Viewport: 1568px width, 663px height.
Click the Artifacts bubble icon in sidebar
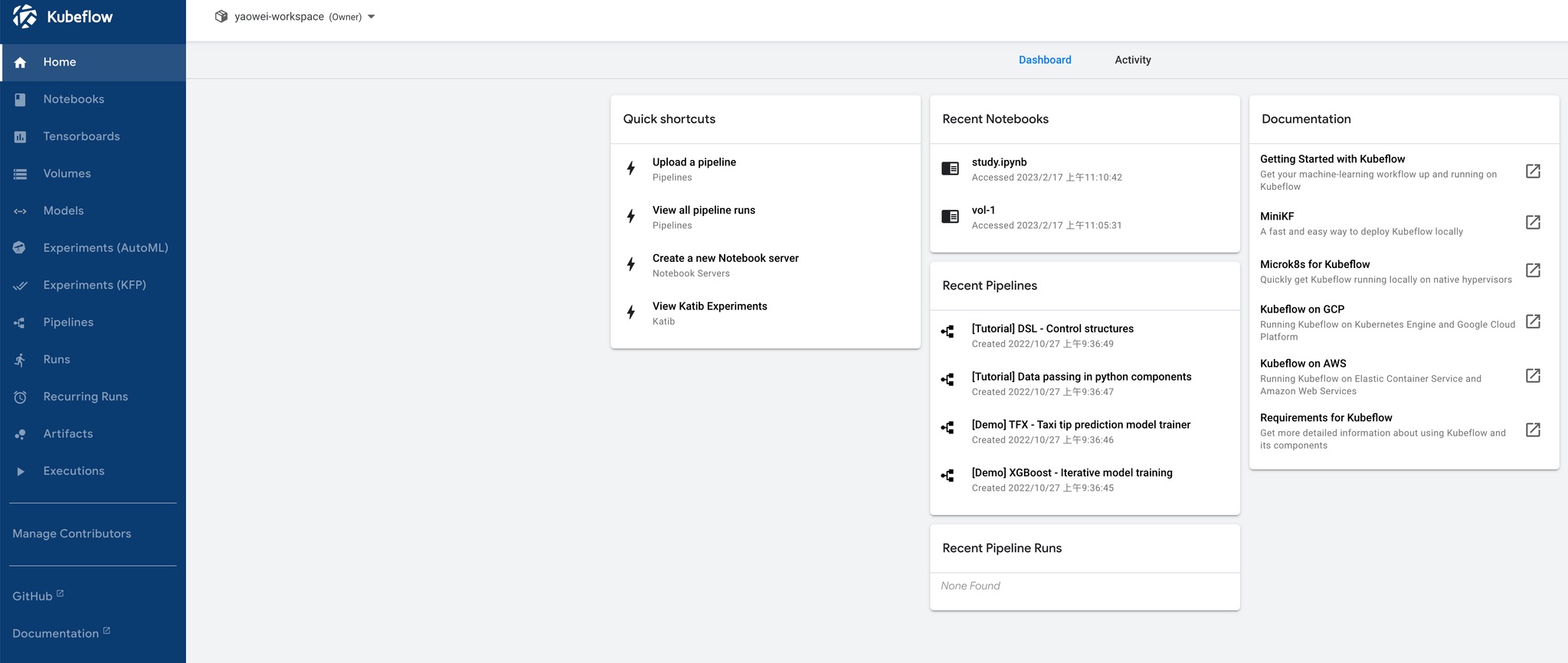(x=20, y=434)
